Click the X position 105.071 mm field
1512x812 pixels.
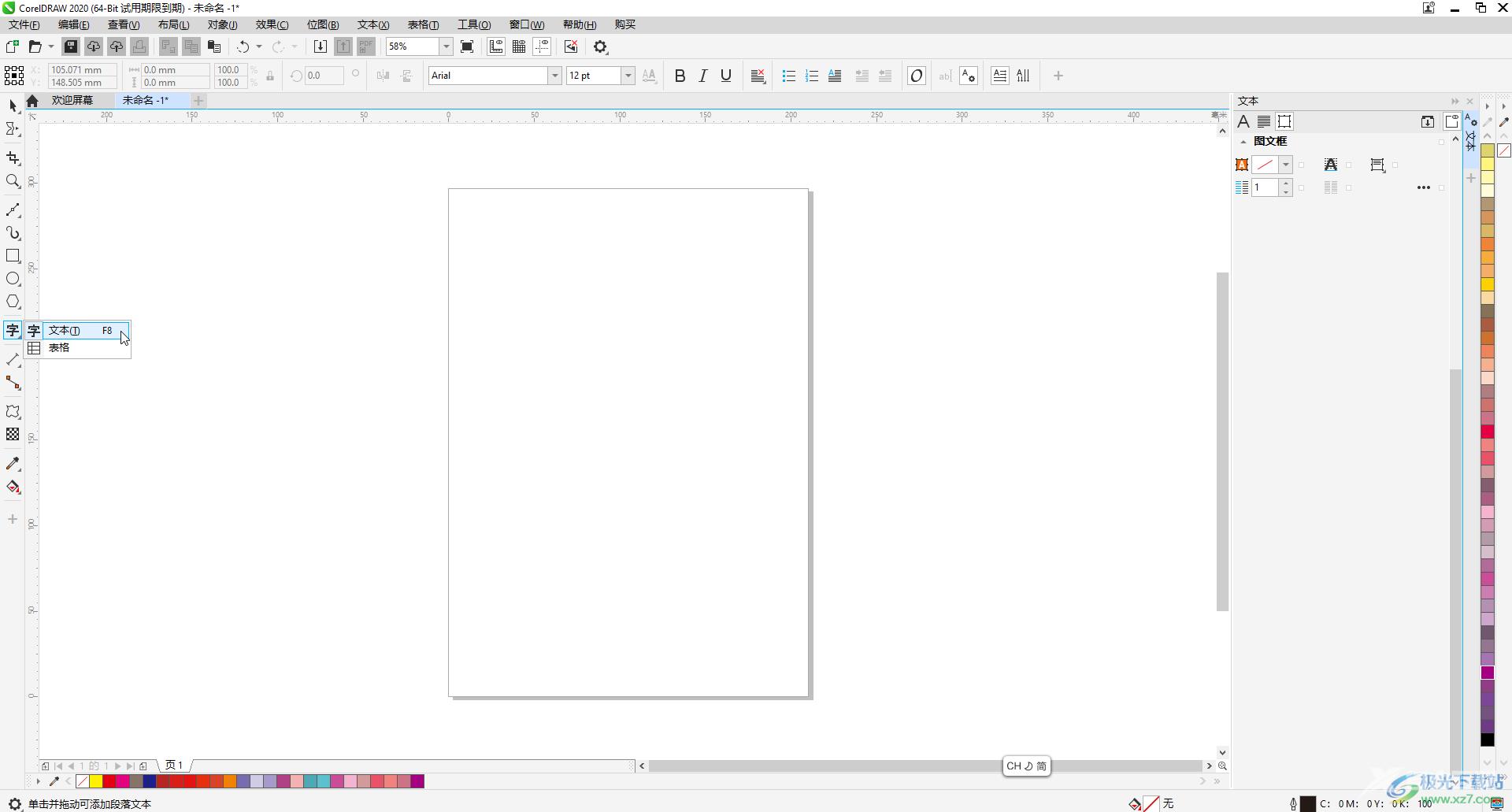[x=82, y=70]
